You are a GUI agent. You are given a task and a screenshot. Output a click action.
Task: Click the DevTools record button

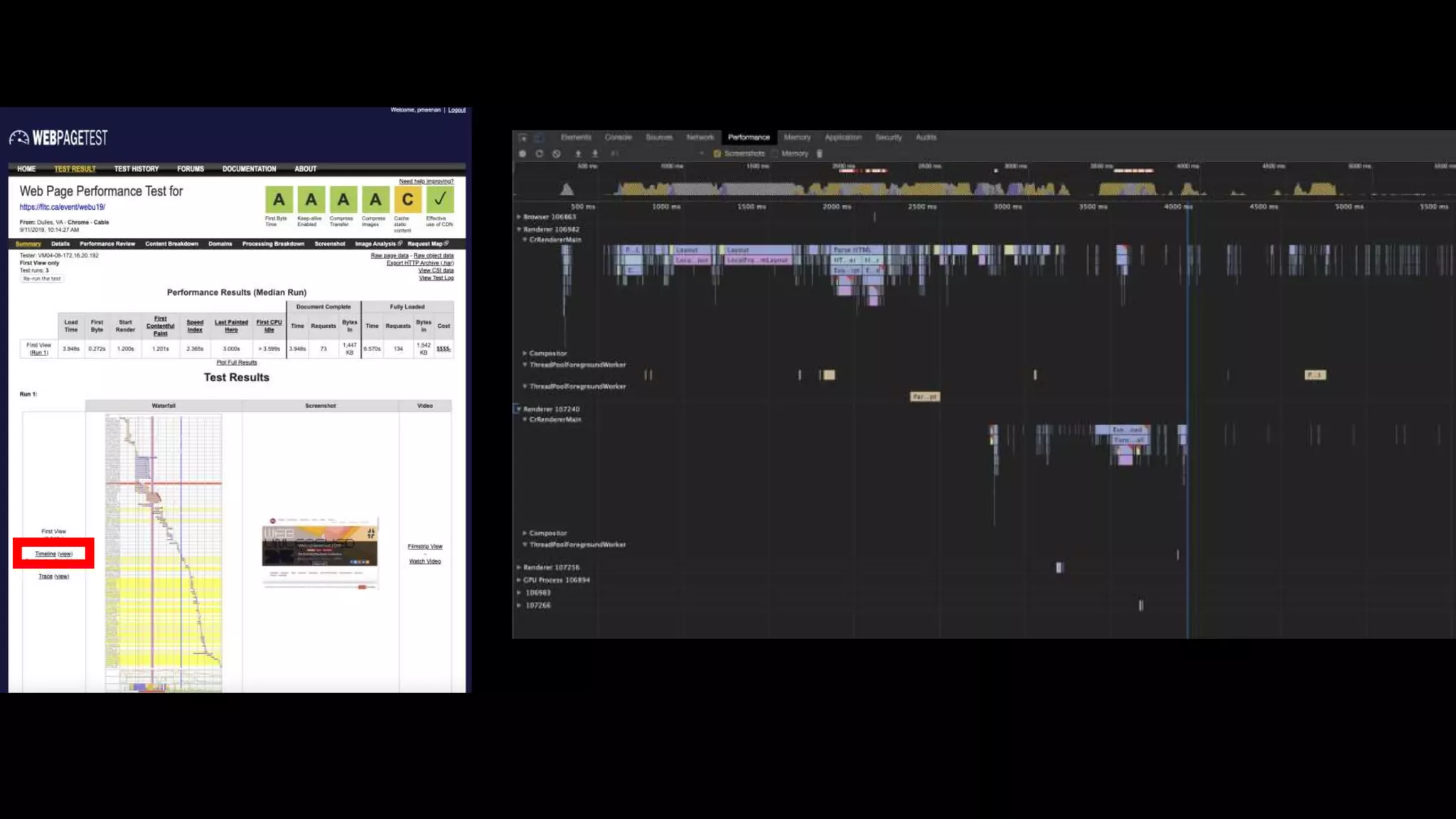point(523,154)
